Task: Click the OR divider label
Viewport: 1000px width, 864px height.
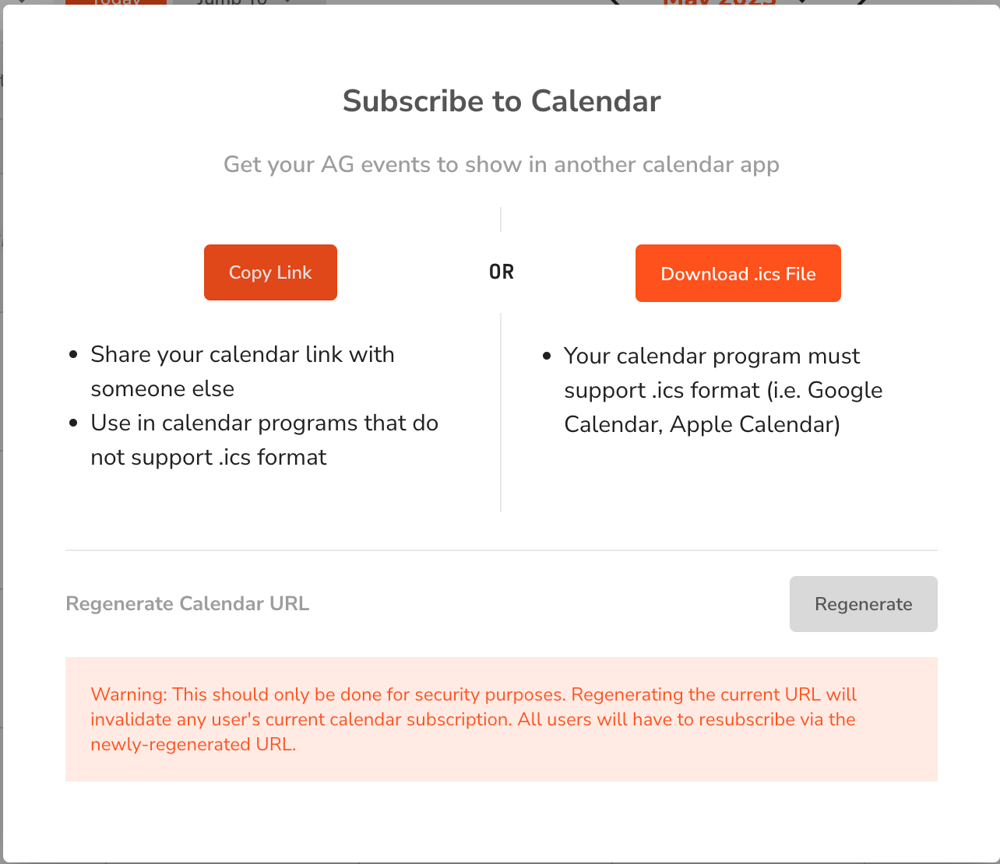Action: coord(501,271)
